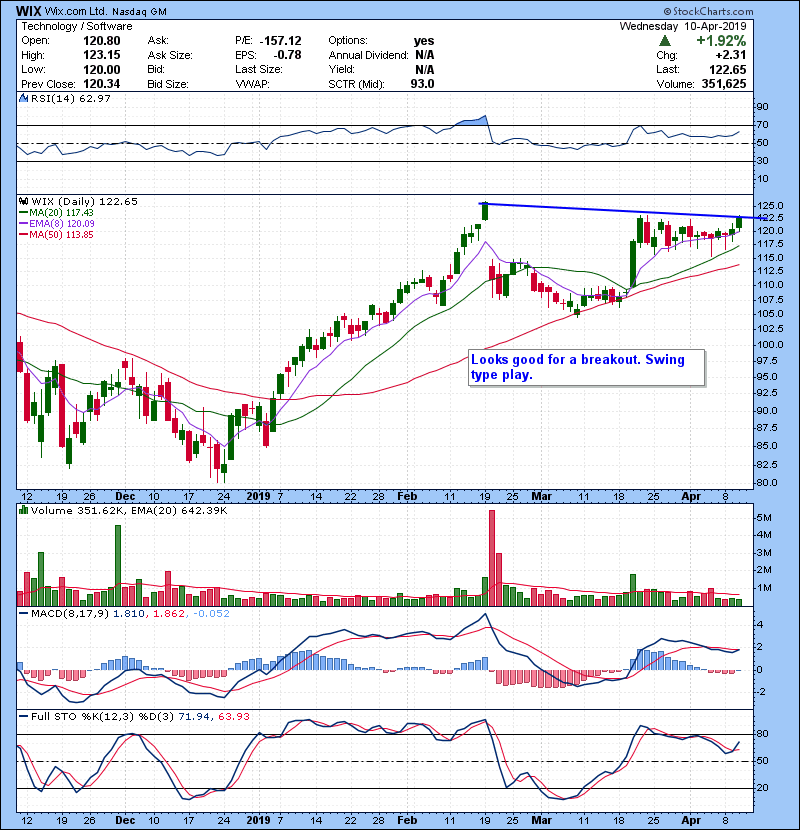This screenshot has height=830, width=800.
Task: Click the MA(20) 117.43 legend entry
Action: (56, 212)
